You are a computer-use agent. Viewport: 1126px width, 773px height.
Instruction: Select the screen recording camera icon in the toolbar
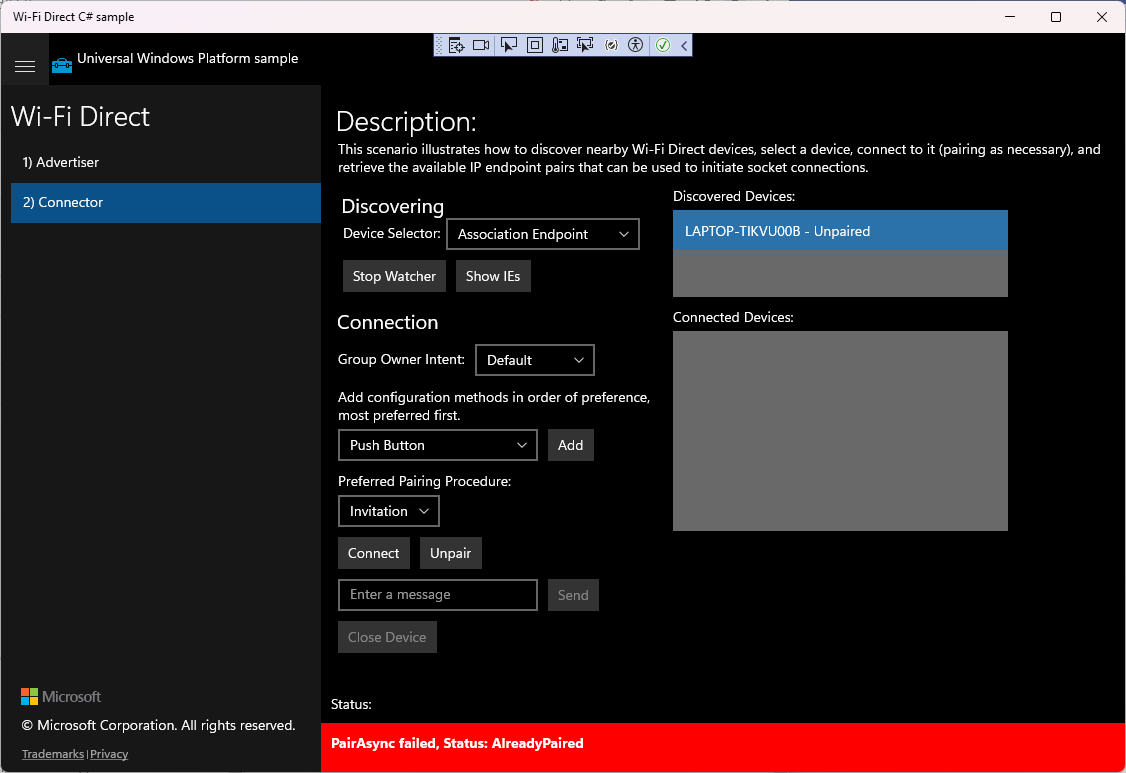(x=483, y=45)
